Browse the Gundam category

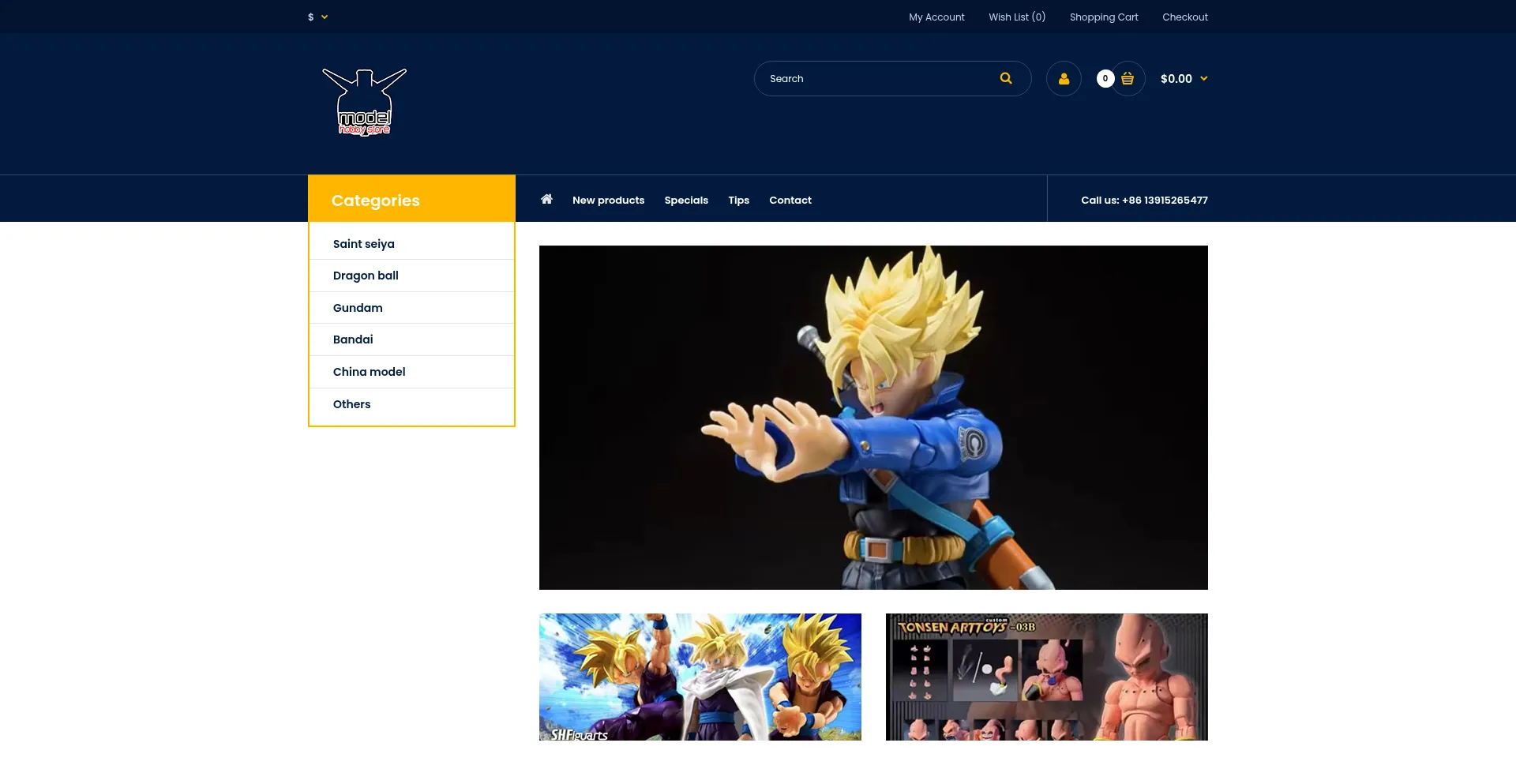[x=358, y=308]
